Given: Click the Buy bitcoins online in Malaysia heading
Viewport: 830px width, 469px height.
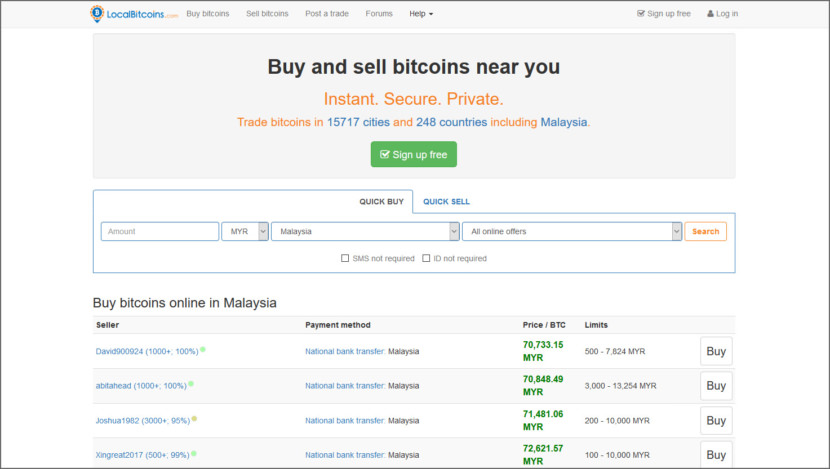Looking at the screenshot, I should tap(185, 303).
